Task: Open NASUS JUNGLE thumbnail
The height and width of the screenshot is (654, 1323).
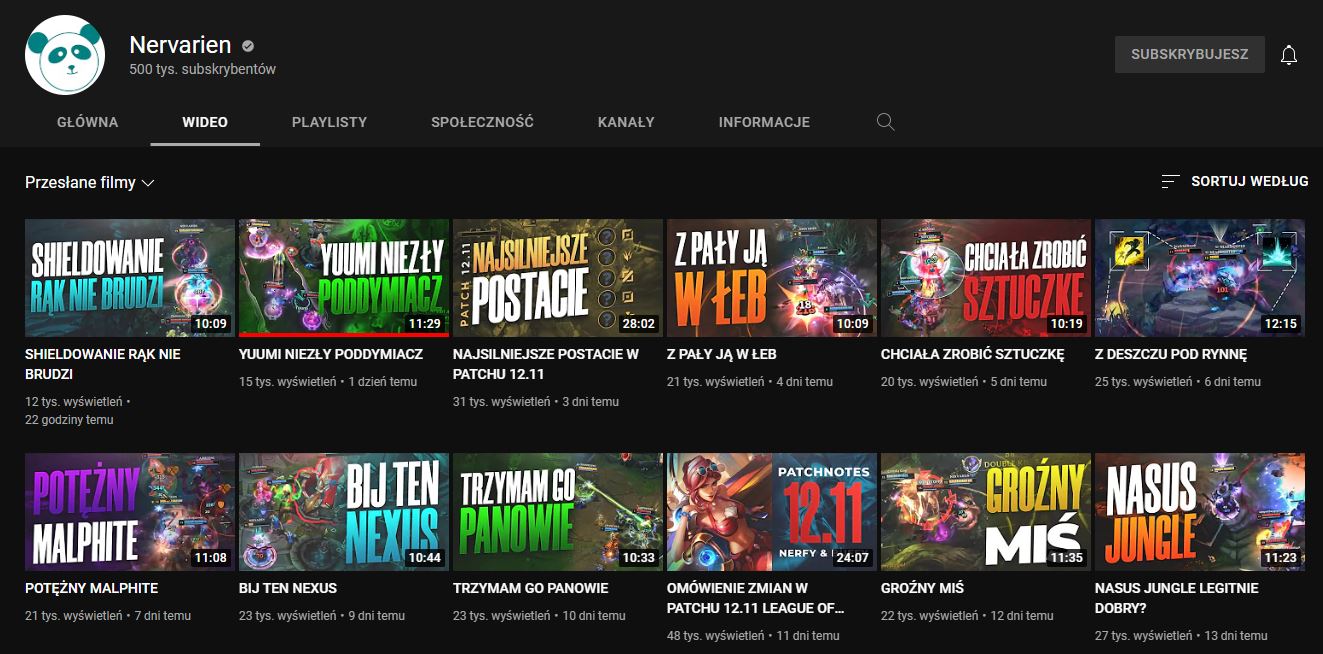Action: click(x=1200, y=512)
